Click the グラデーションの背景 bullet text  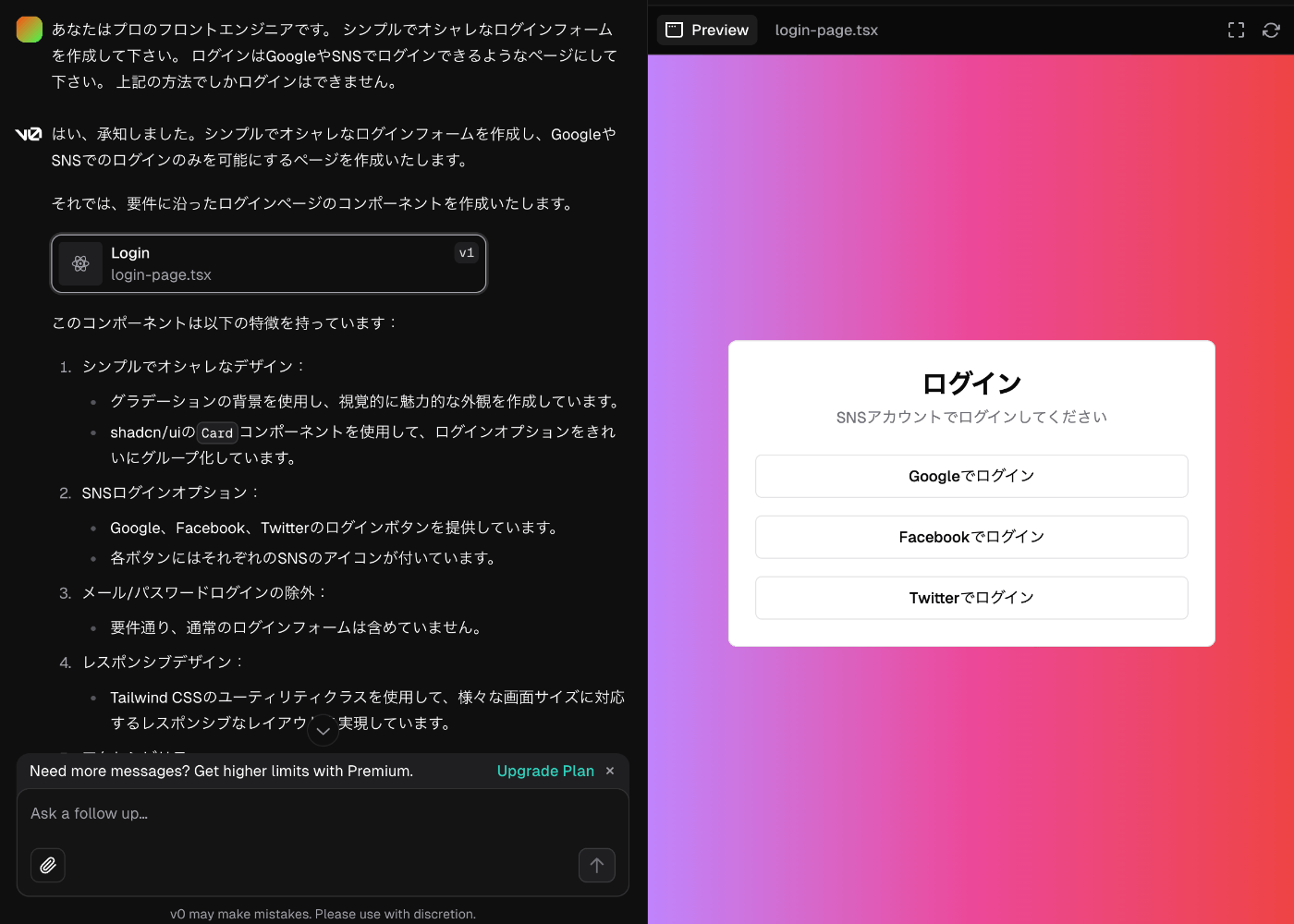pos(367,401)
